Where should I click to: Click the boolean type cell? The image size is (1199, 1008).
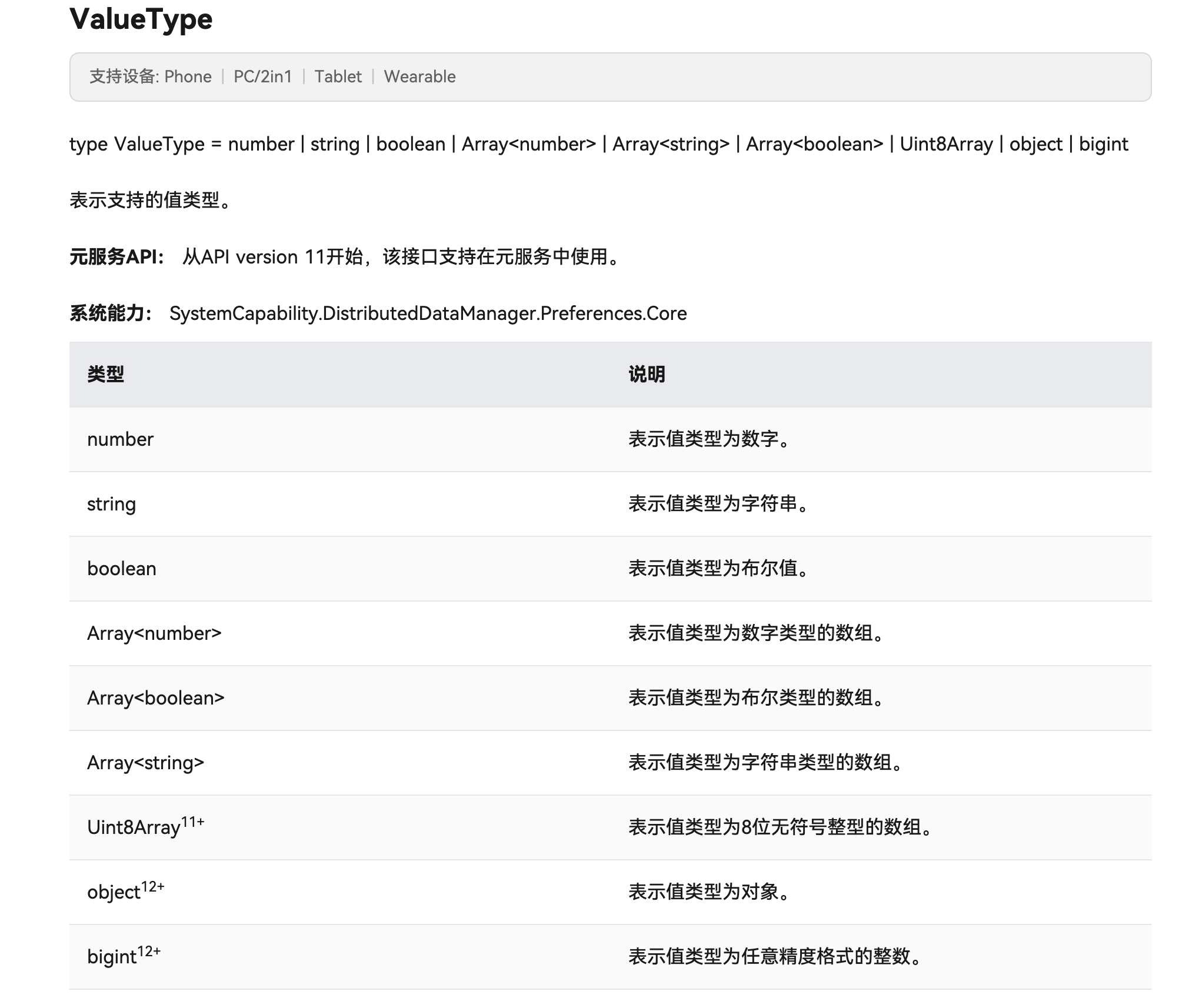(x=122, y=569)
